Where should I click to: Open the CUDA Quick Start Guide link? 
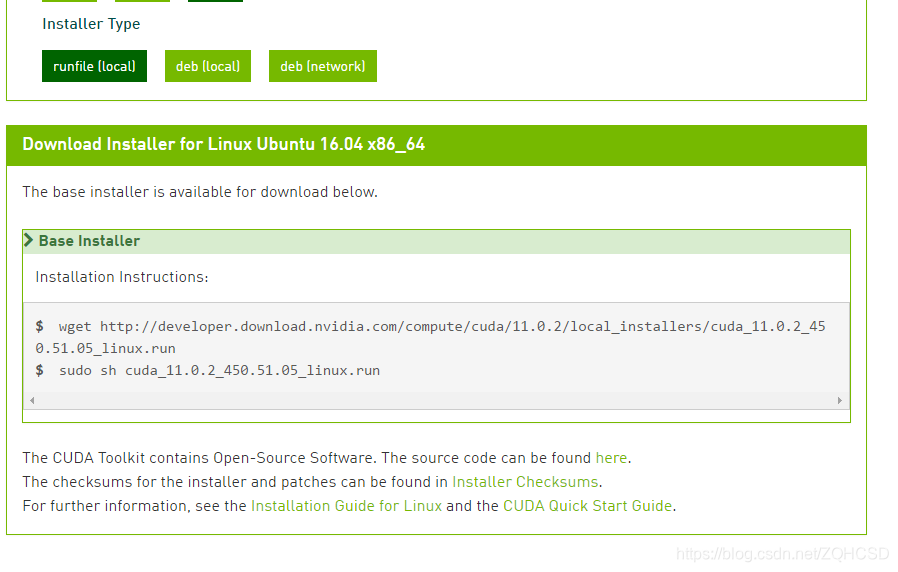coord(588,506)
